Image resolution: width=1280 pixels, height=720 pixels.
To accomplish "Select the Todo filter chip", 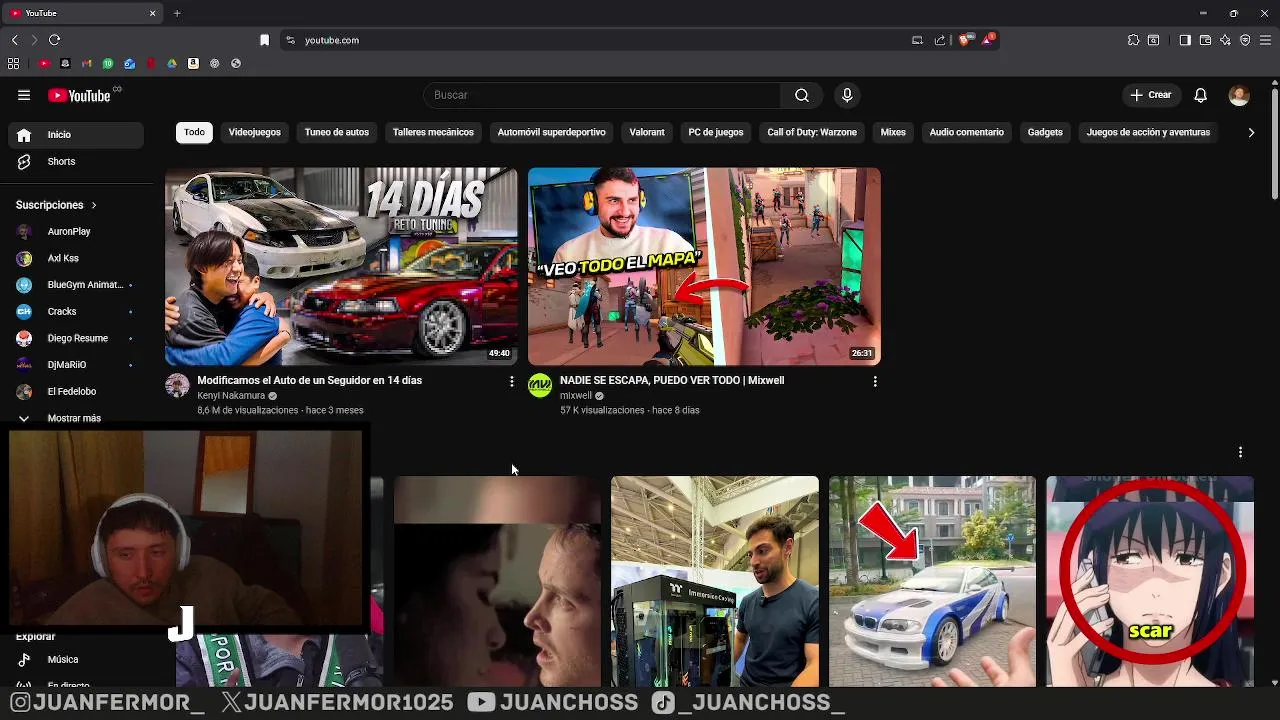I will click(x=194, y=132).
